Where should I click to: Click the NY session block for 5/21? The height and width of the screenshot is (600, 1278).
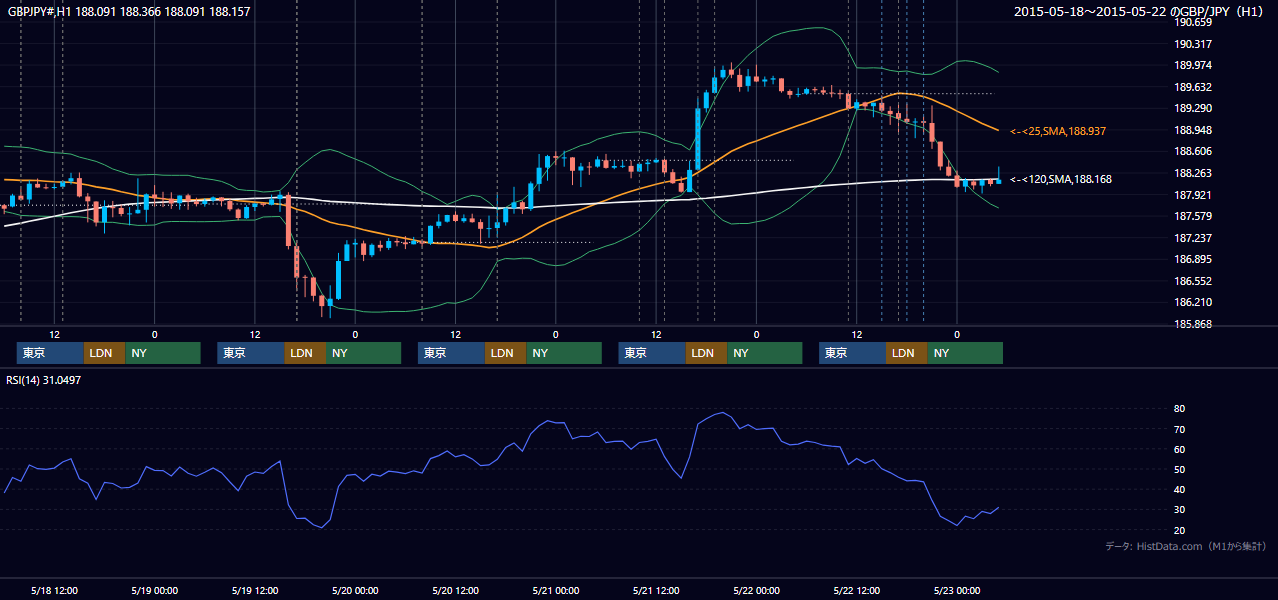point(765,353)
